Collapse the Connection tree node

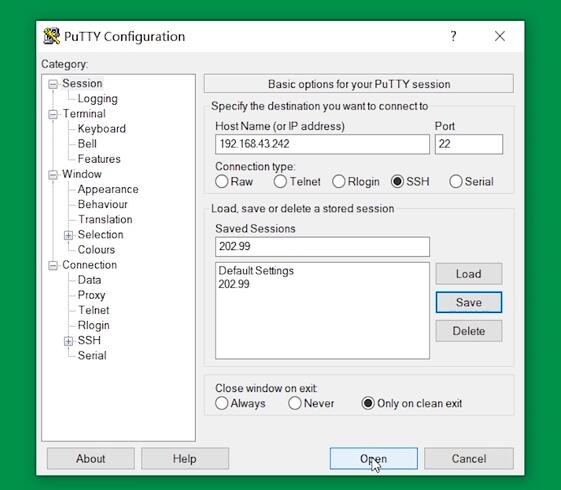pyautogui.click(x=53, y=265)
